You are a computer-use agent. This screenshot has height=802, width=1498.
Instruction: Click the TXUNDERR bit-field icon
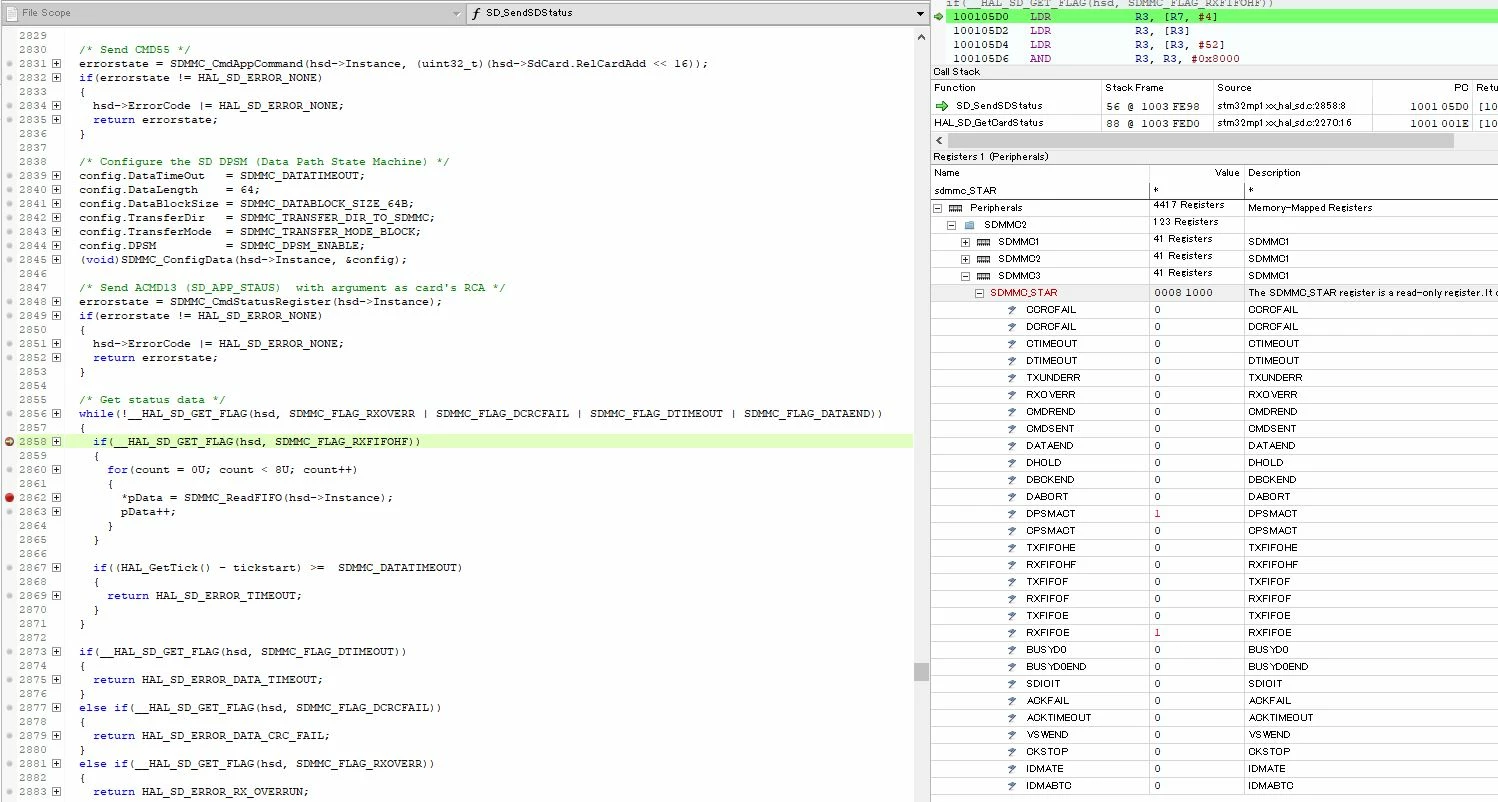click(1013, 378)
